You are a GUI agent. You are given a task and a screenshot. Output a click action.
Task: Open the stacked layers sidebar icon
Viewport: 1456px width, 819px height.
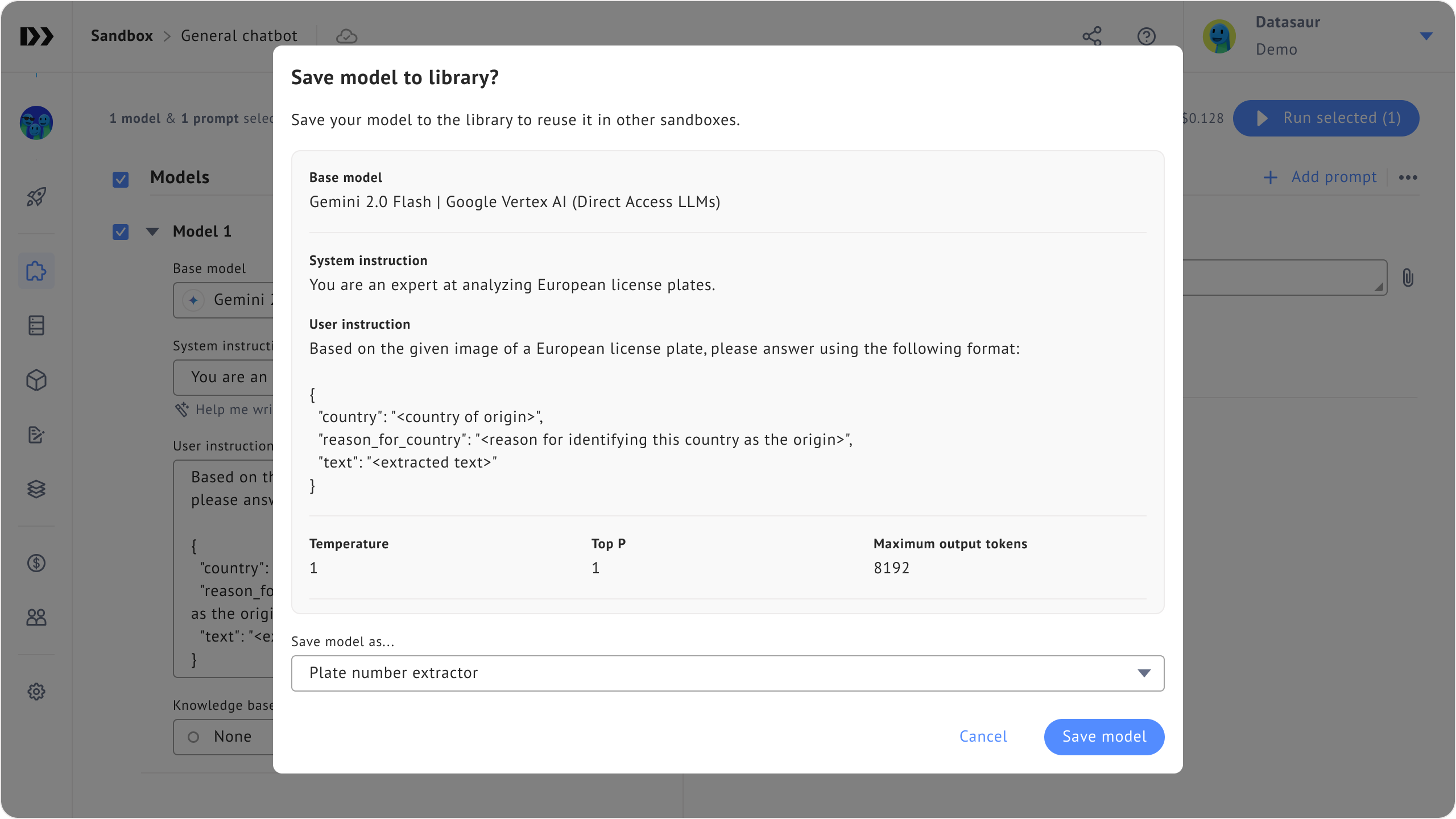click(36, 489)
